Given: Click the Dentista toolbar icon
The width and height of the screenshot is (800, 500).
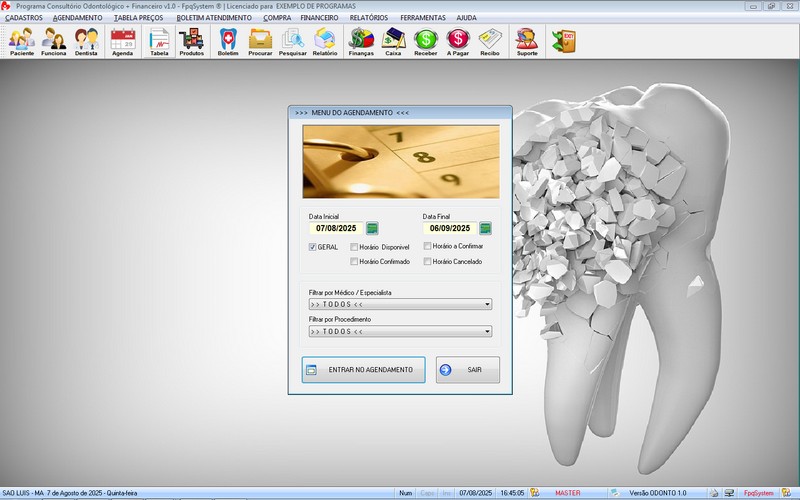Looking at the screenshot, I should tap(86, 42).
